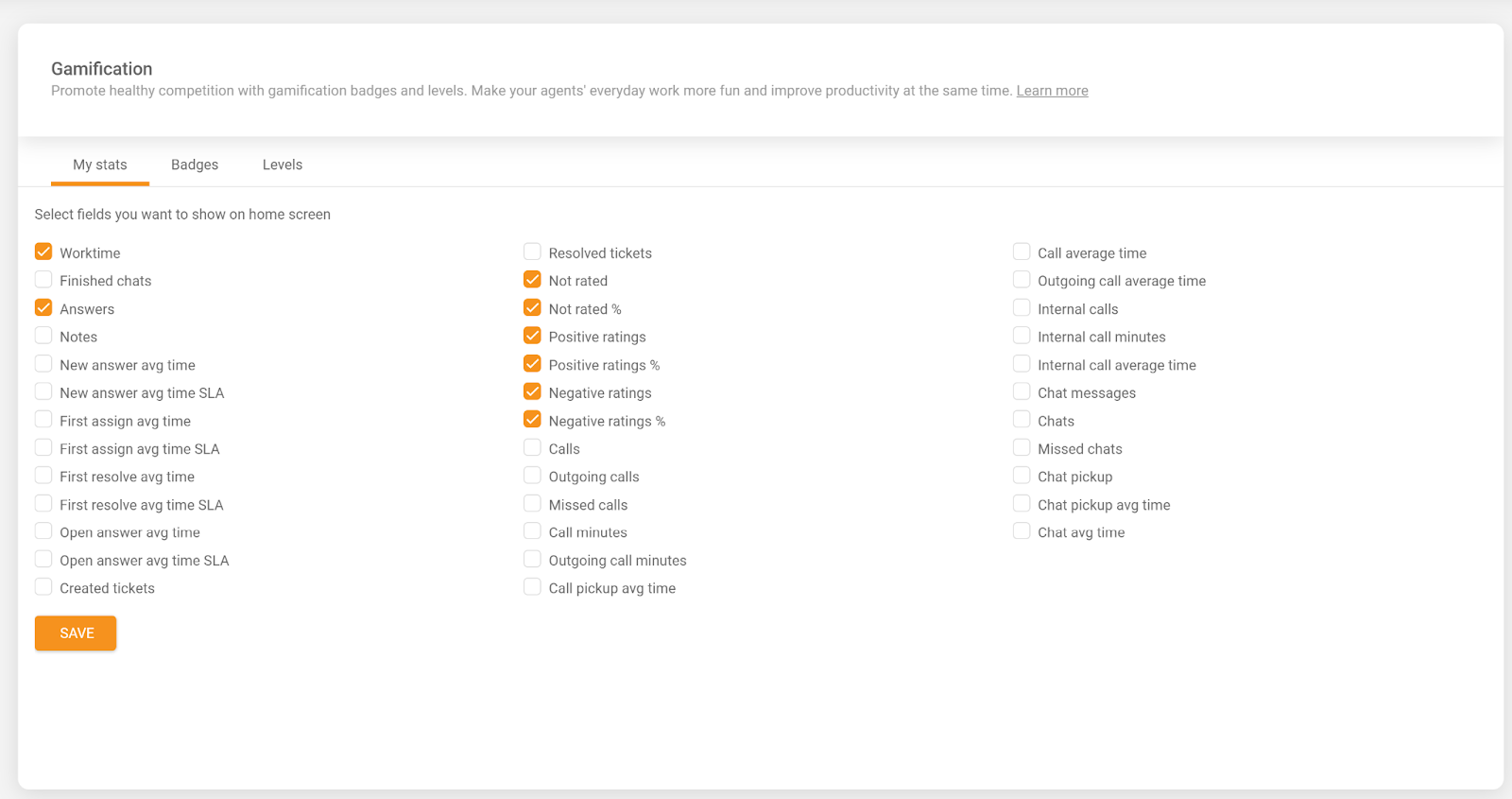Open the Learn more link
Screen dimensions: 1512x799
1052,91
